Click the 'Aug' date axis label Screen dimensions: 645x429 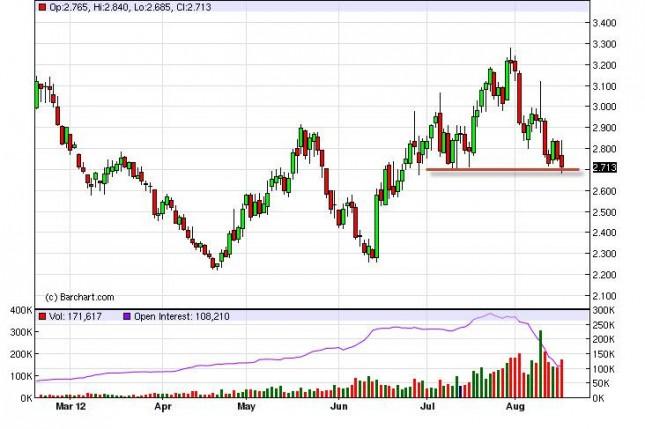tap(515, 406)
